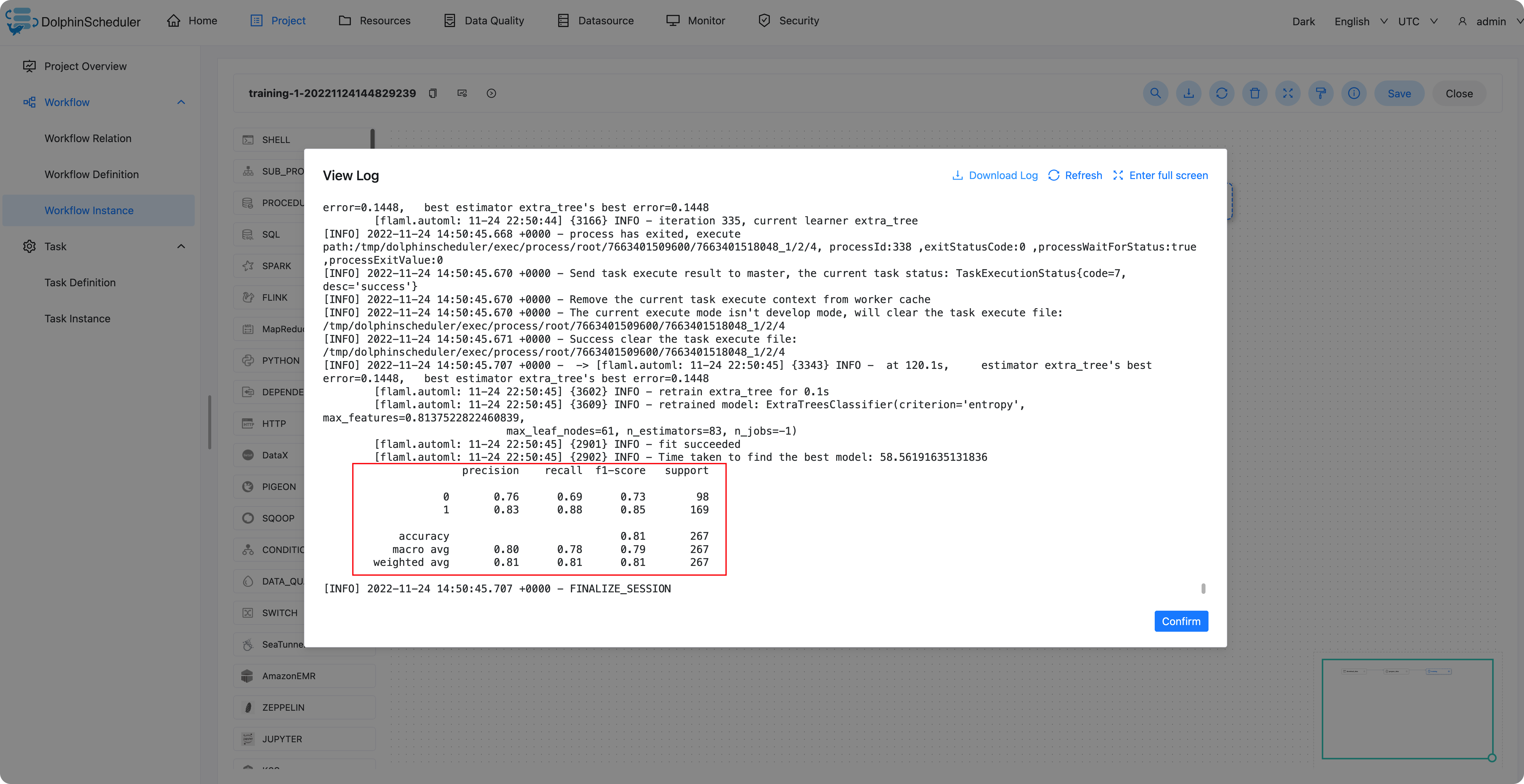Copy the workflow name with copy icon
1524x784 pixels.
point(432,93)
